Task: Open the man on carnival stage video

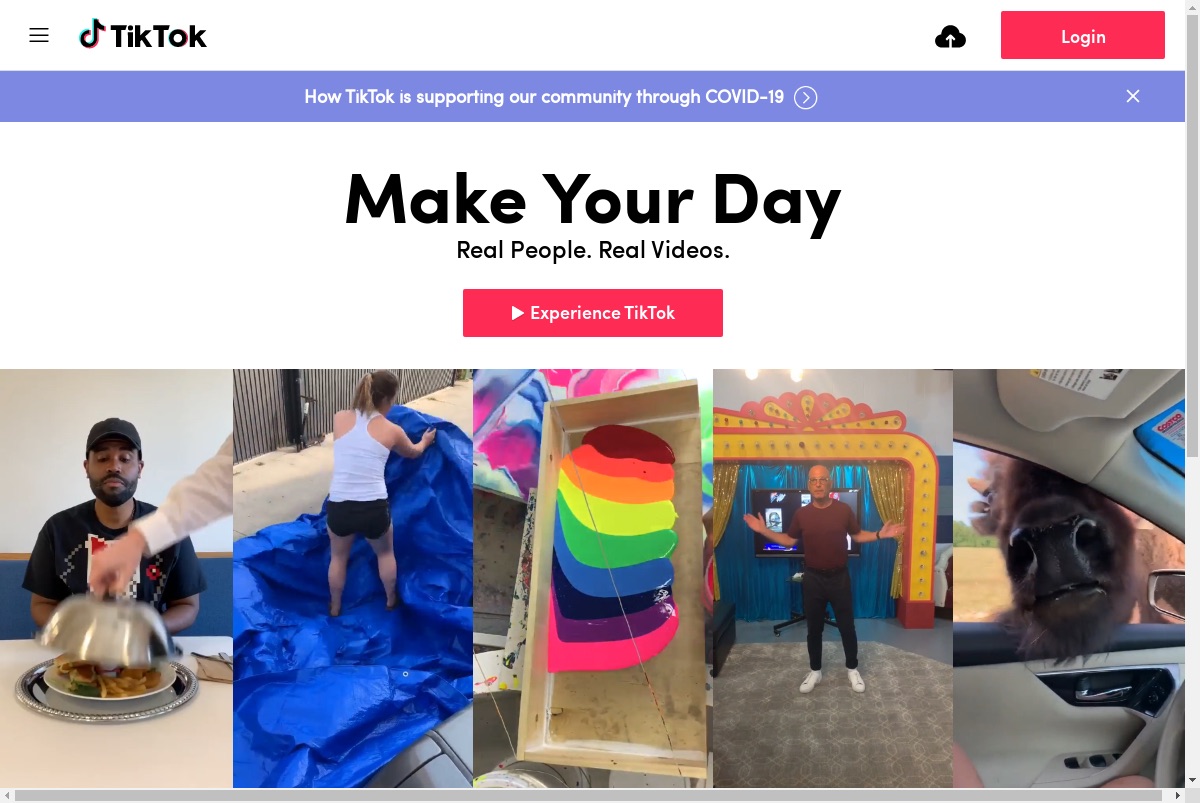Action: coord(833,578)
